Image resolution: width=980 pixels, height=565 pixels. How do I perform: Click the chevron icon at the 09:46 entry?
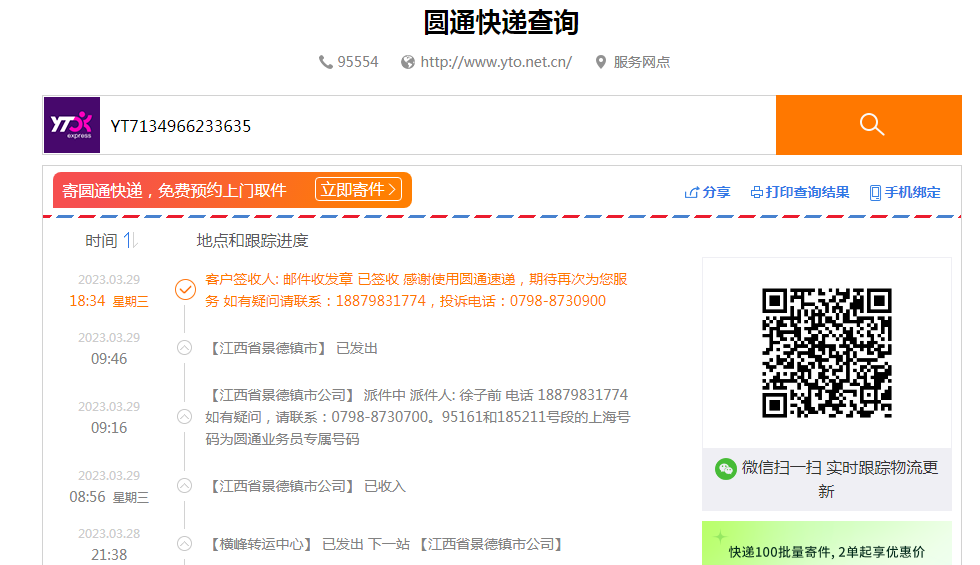pos(184,348)
